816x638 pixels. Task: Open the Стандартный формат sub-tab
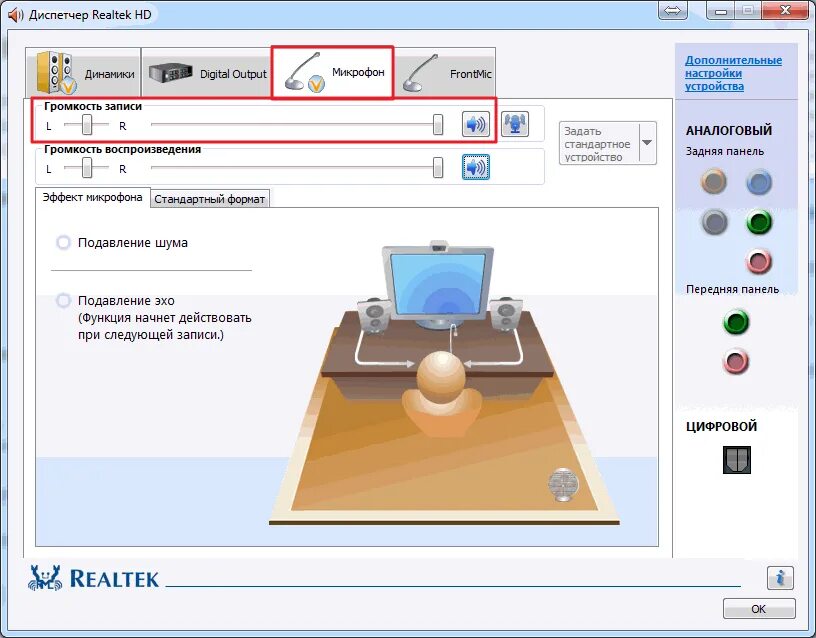(210, 199)
